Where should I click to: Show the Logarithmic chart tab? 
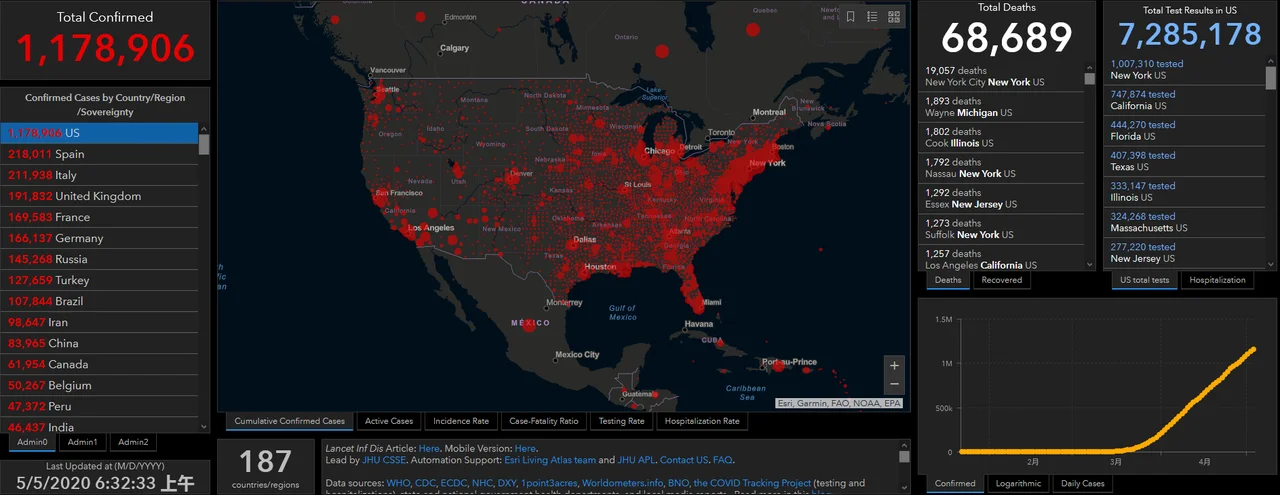[1018, 484]
